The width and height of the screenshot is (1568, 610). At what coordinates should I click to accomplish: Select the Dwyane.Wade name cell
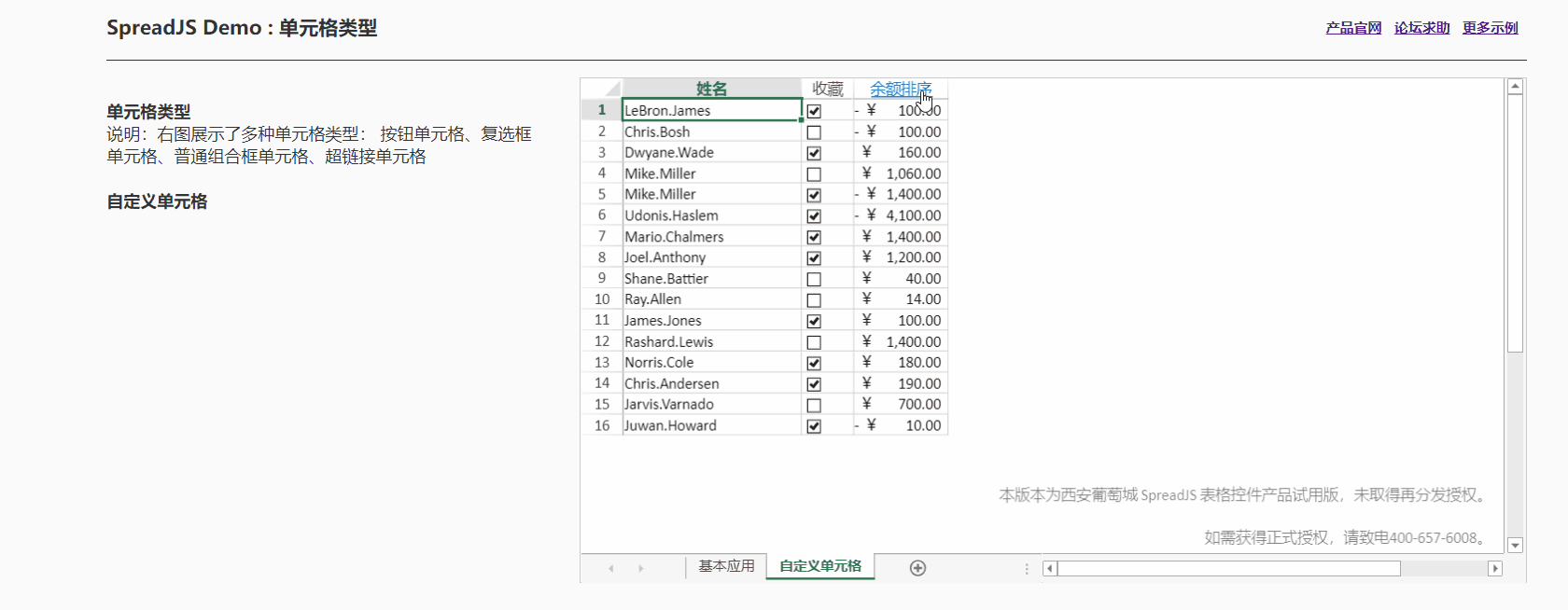(711, 152)
